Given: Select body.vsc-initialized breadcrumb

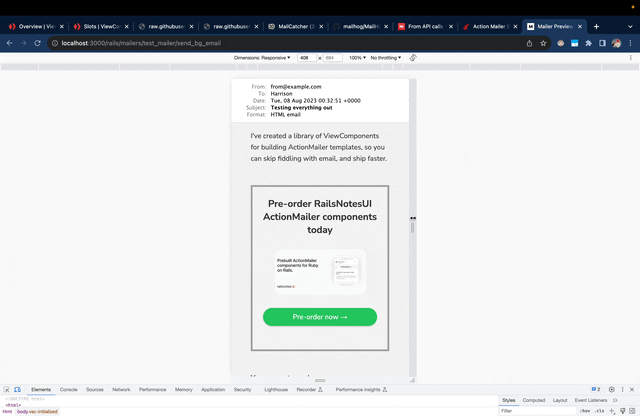Looking at the screenshot, I should pos(37,412).
